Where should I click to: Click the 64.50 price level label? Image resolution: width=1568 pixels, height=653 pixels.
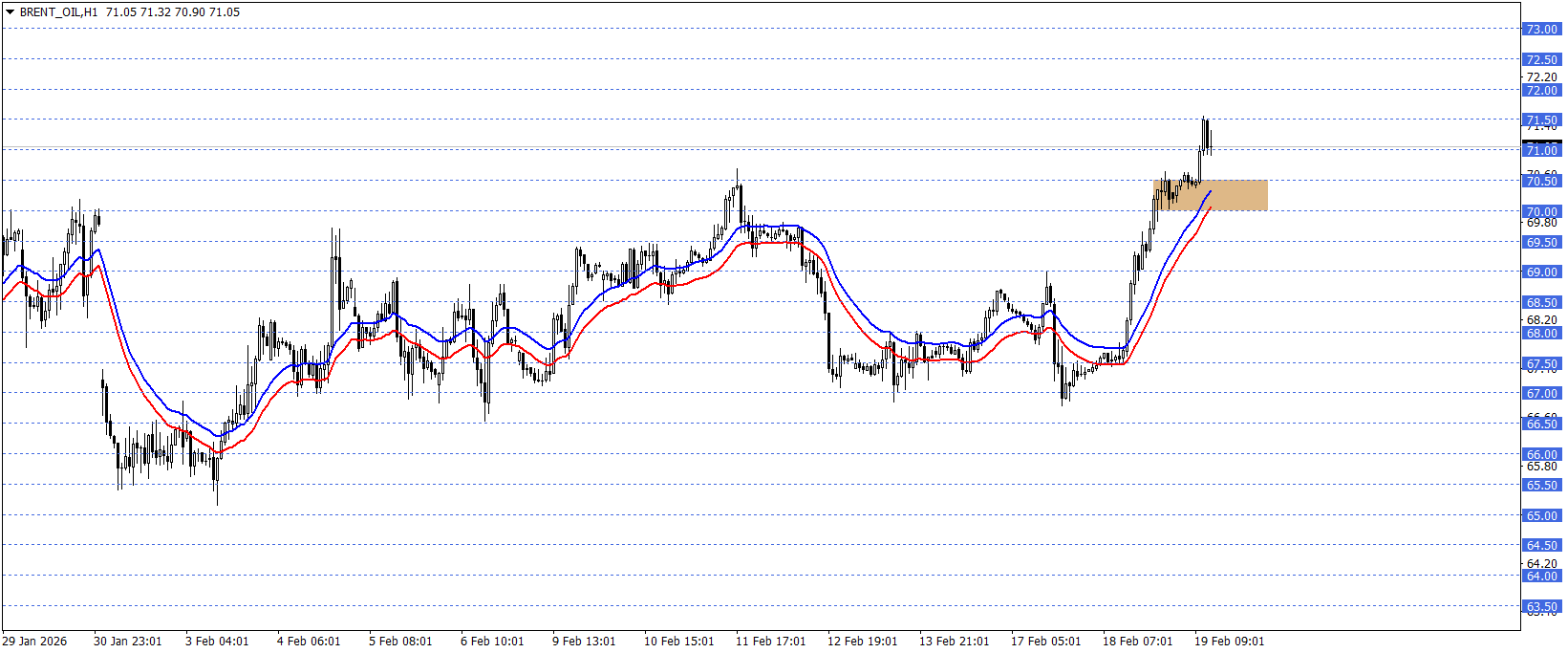[1541, 545]
